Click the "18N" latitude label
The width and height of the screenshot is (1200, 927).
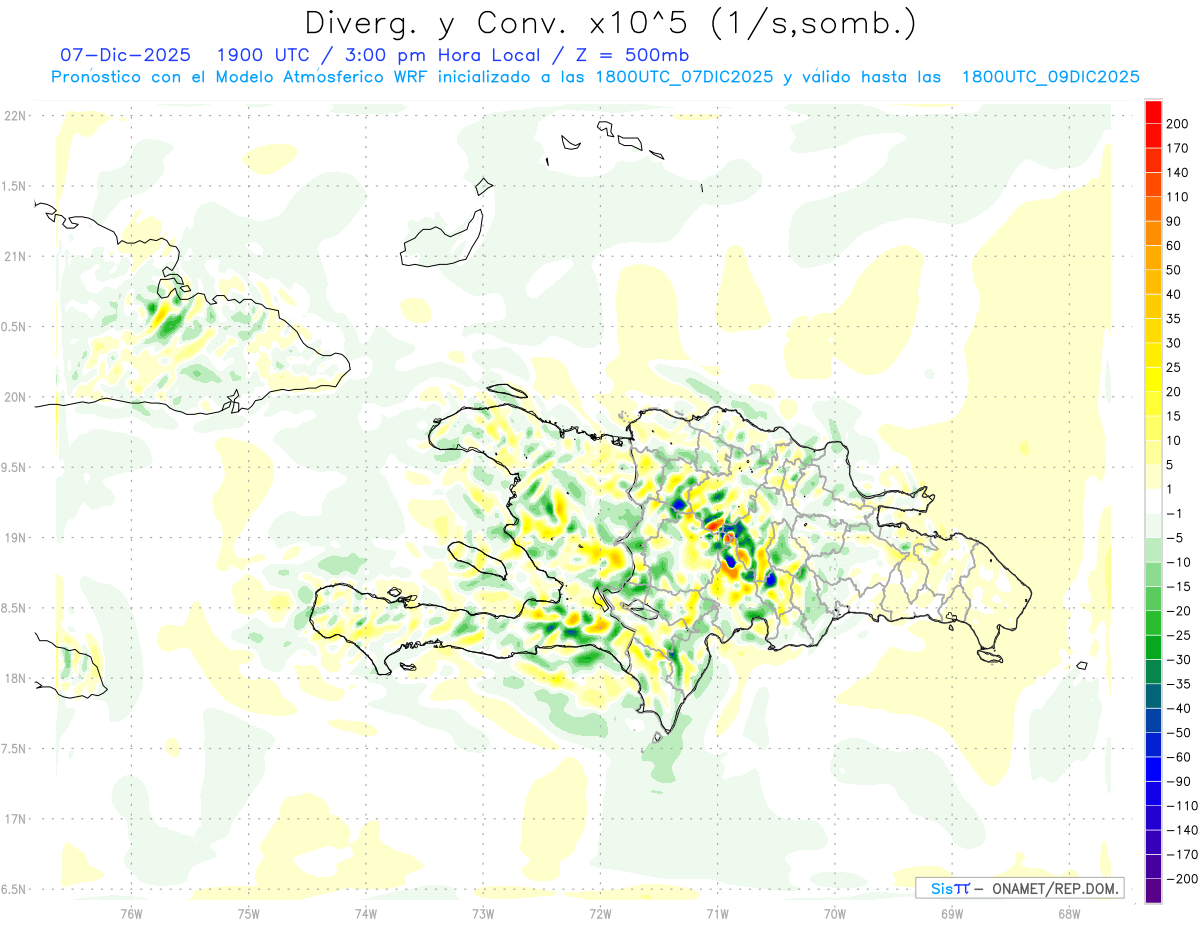16,679
